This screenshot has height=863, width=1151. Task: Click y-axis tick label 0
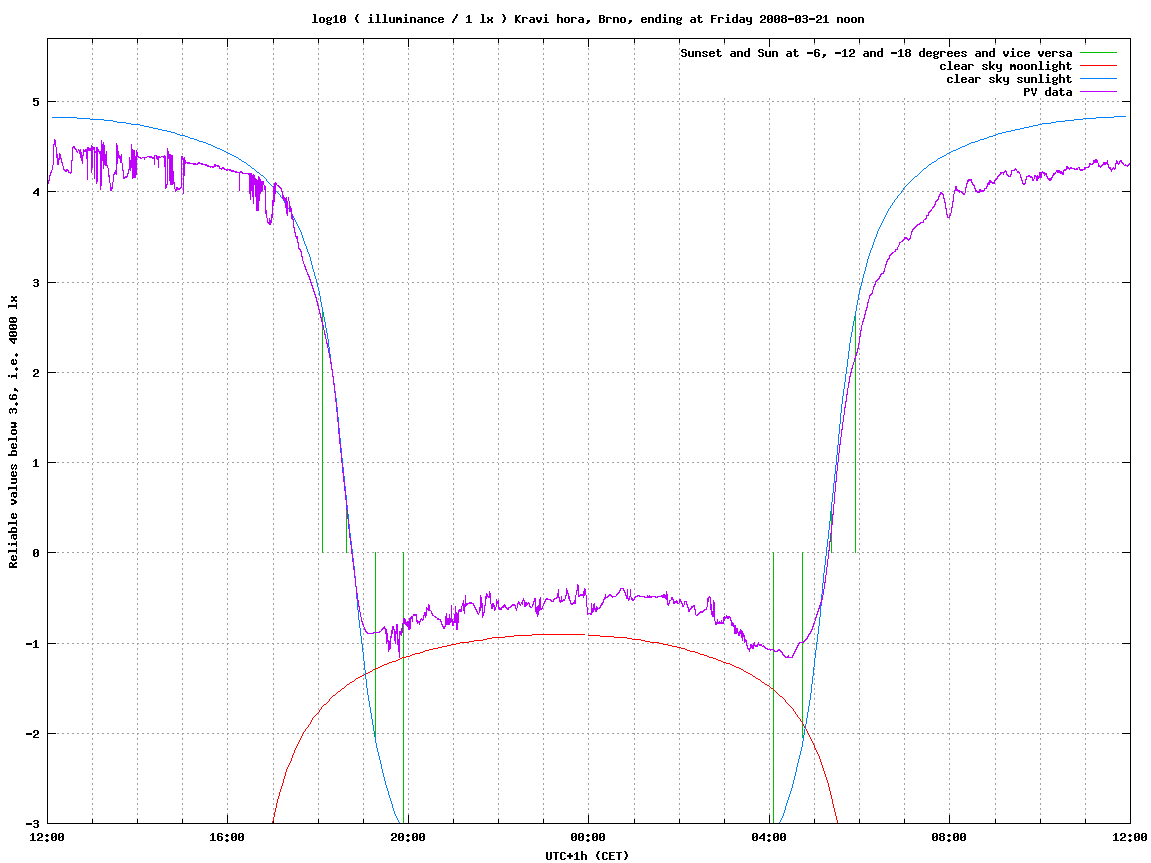coord(36,553)
